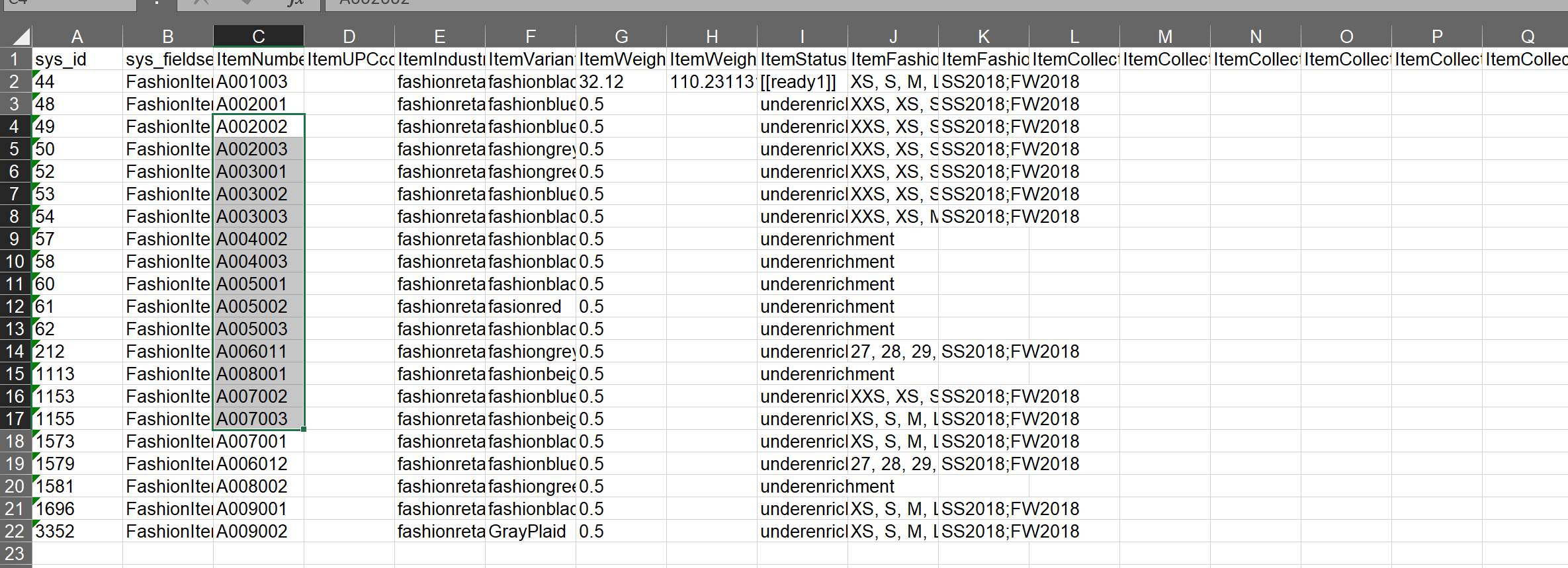The image size is (1568, 568).
Task: Click cell with sys_id 212
Action: 77,352
